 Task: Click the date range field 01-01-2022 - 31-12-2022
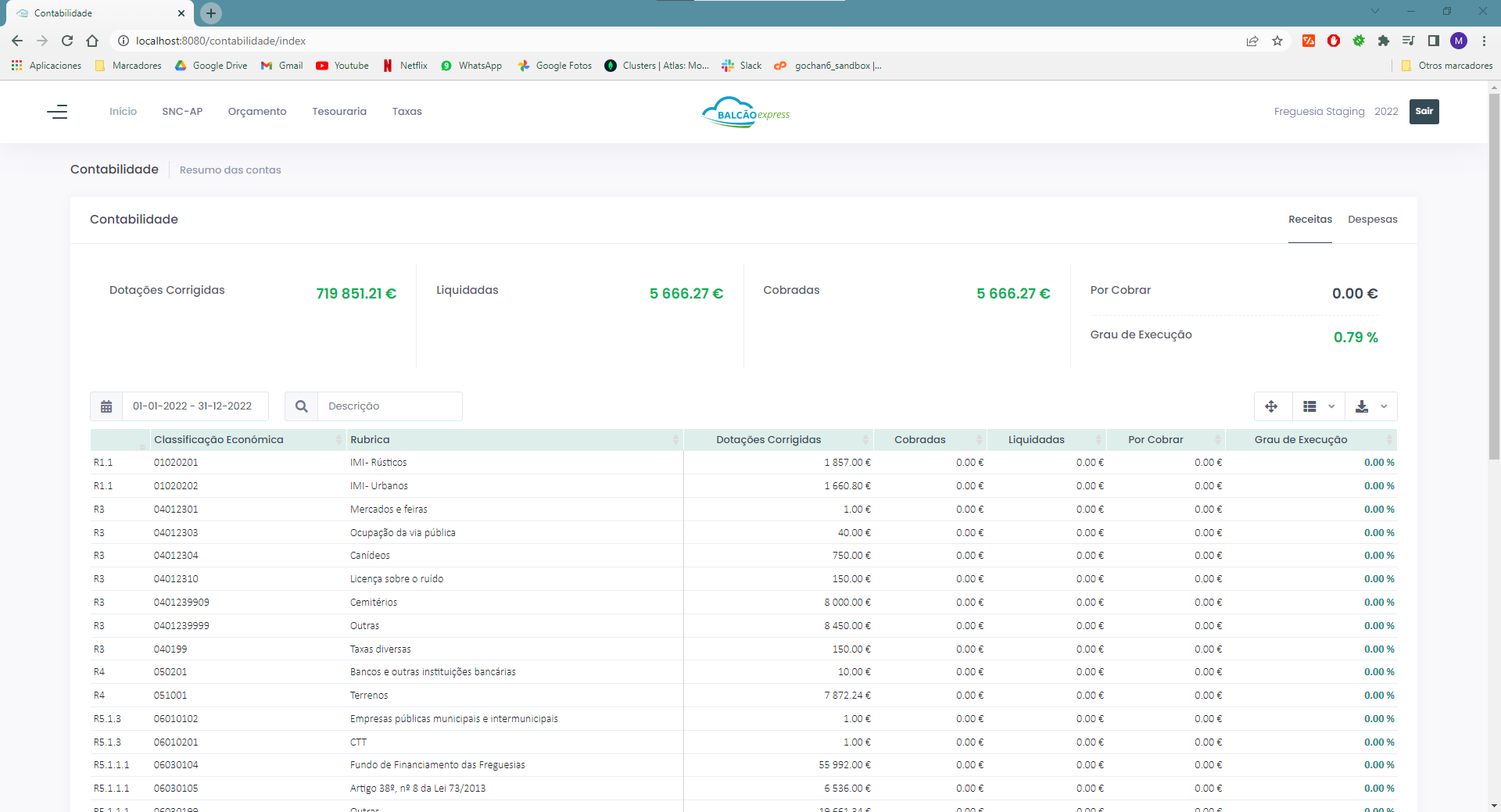coord(195,406)
